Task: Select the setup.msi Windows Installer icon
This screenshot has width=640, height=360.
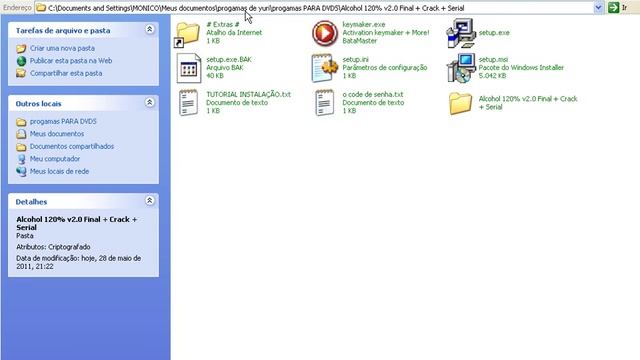Action: (x=461, y=68)
